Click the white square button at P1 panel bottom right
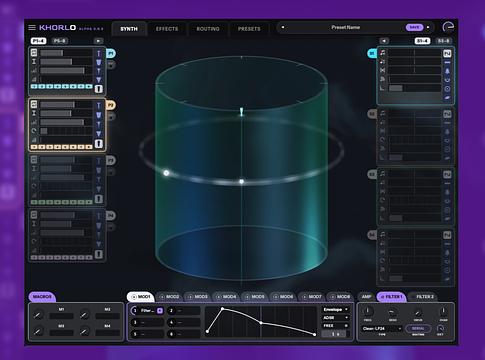 (98, 89)
